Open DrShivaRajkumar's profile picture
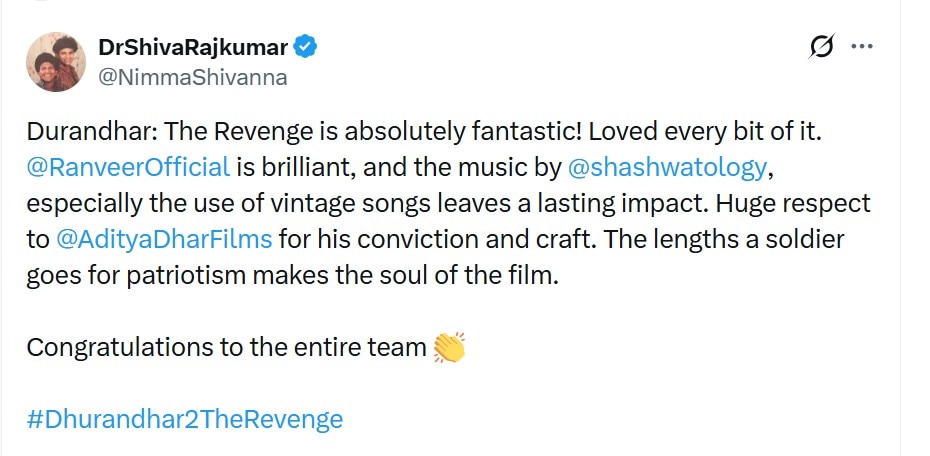 point(55,61)
